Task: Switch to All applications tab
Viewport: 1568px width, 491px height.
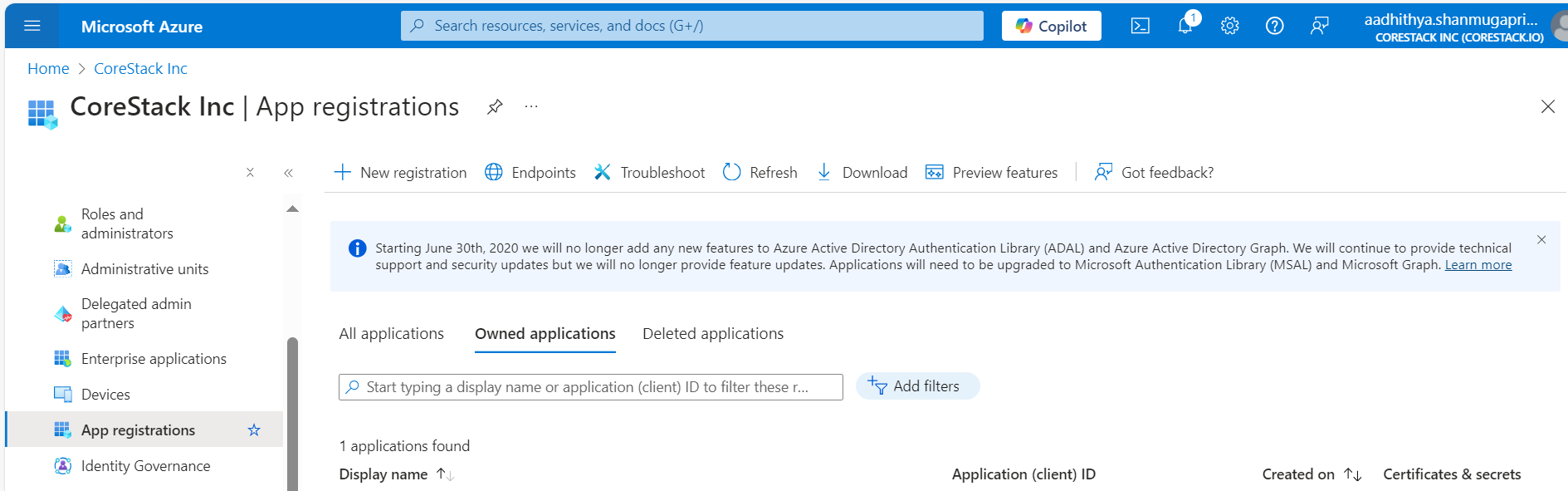Action: click(x=392, y=334)
